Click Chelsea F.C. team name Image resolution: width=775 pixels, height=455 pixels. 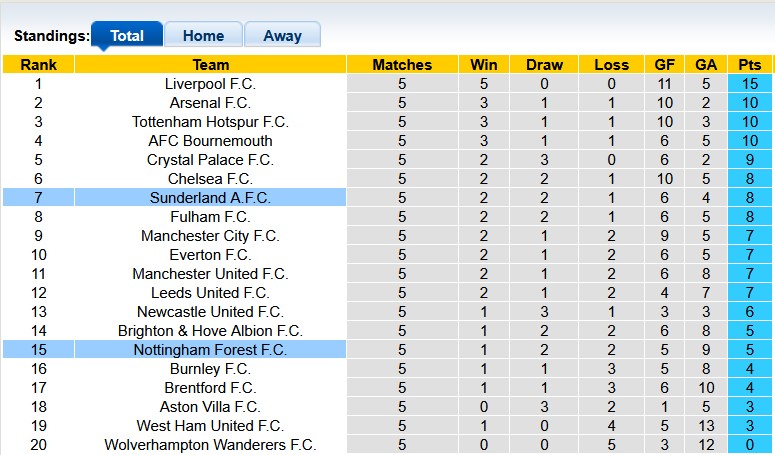210,179
